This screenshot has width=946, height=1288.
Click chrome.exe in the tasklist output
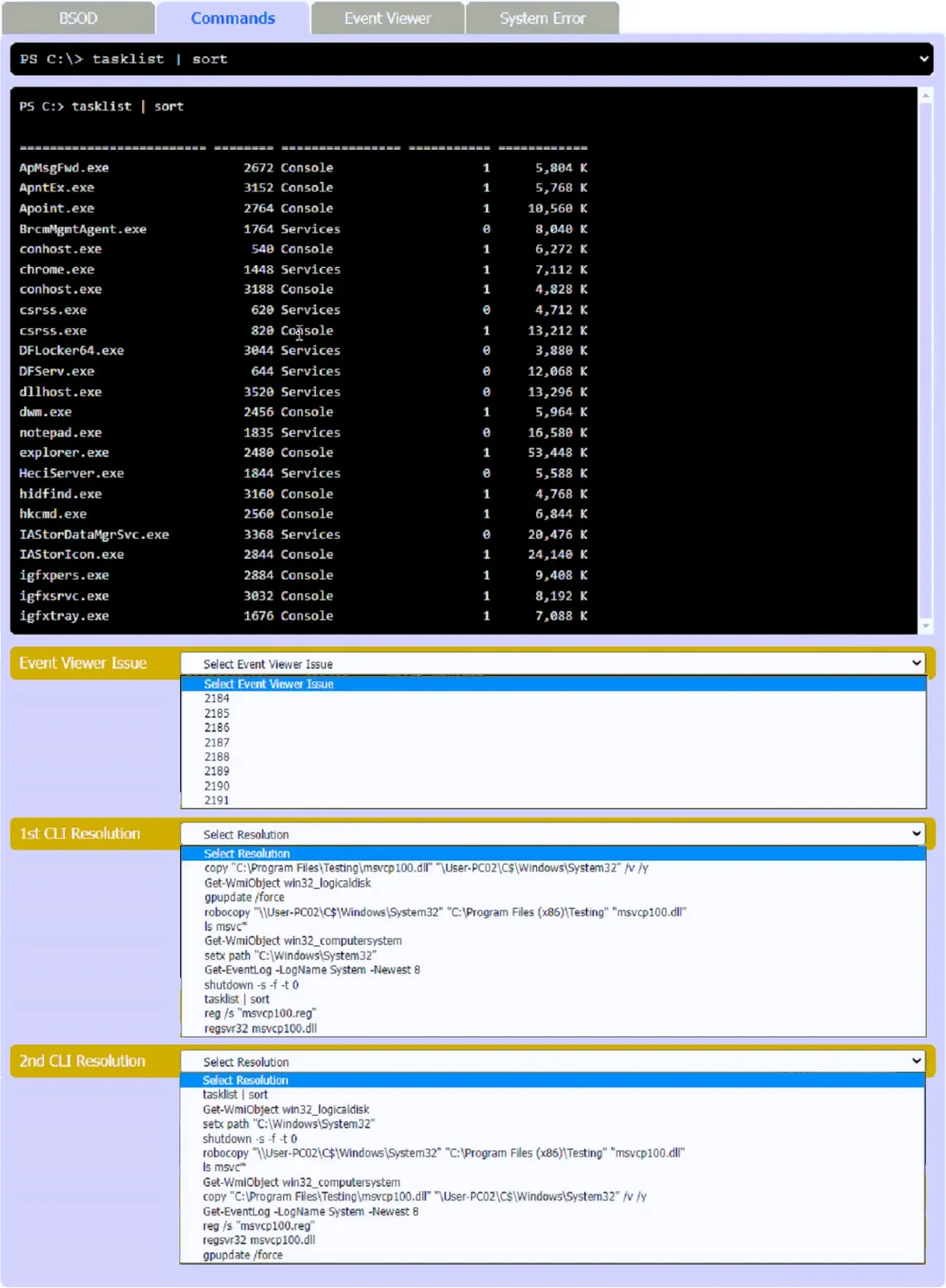(57, 270)
